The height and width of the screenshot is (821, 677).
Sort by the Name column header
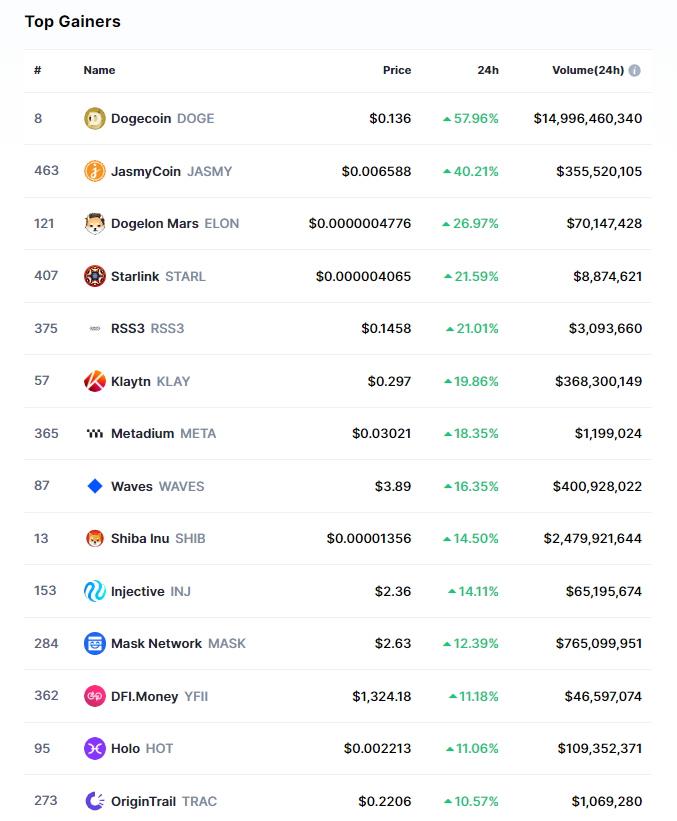[x=99, y=70]
